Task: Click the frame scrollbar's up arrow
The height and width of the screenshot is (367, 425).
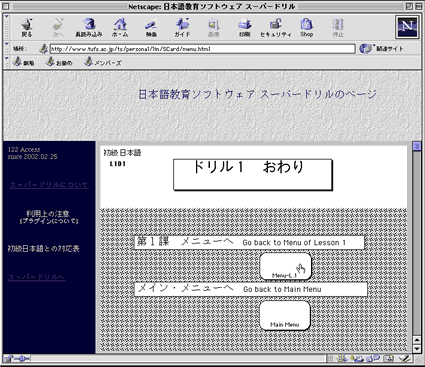Action: coord(416,340)
